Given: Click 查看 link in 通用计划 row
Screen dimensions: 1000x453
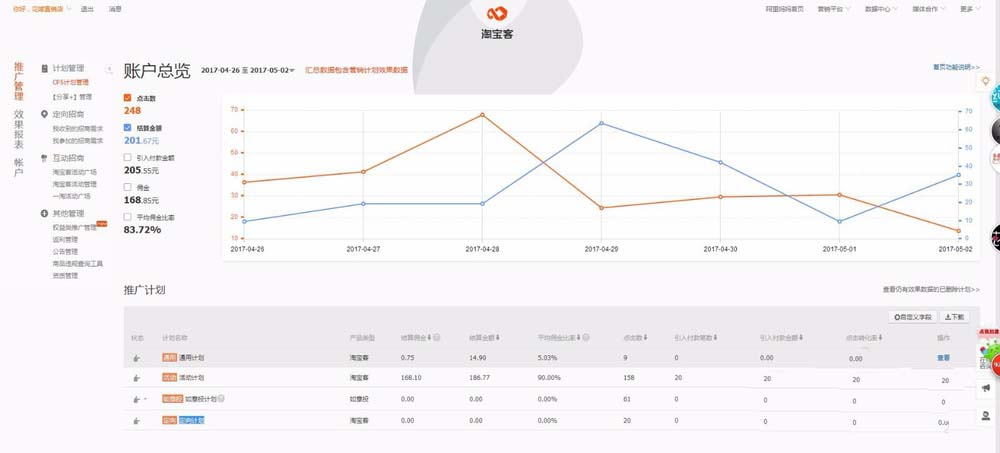Looking at the screenshot, I should click(x=943, y=358).
